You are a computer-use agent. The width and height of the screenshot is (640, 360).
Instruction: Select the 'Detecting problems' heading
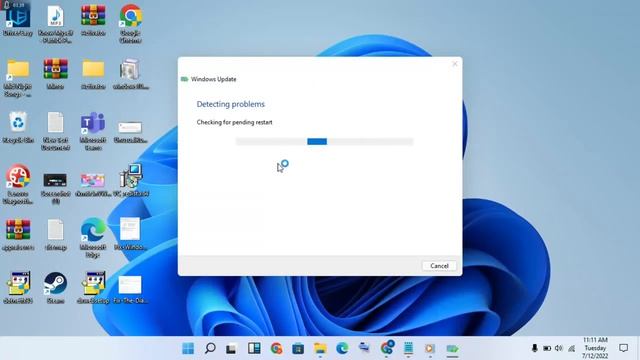[231, 104]
